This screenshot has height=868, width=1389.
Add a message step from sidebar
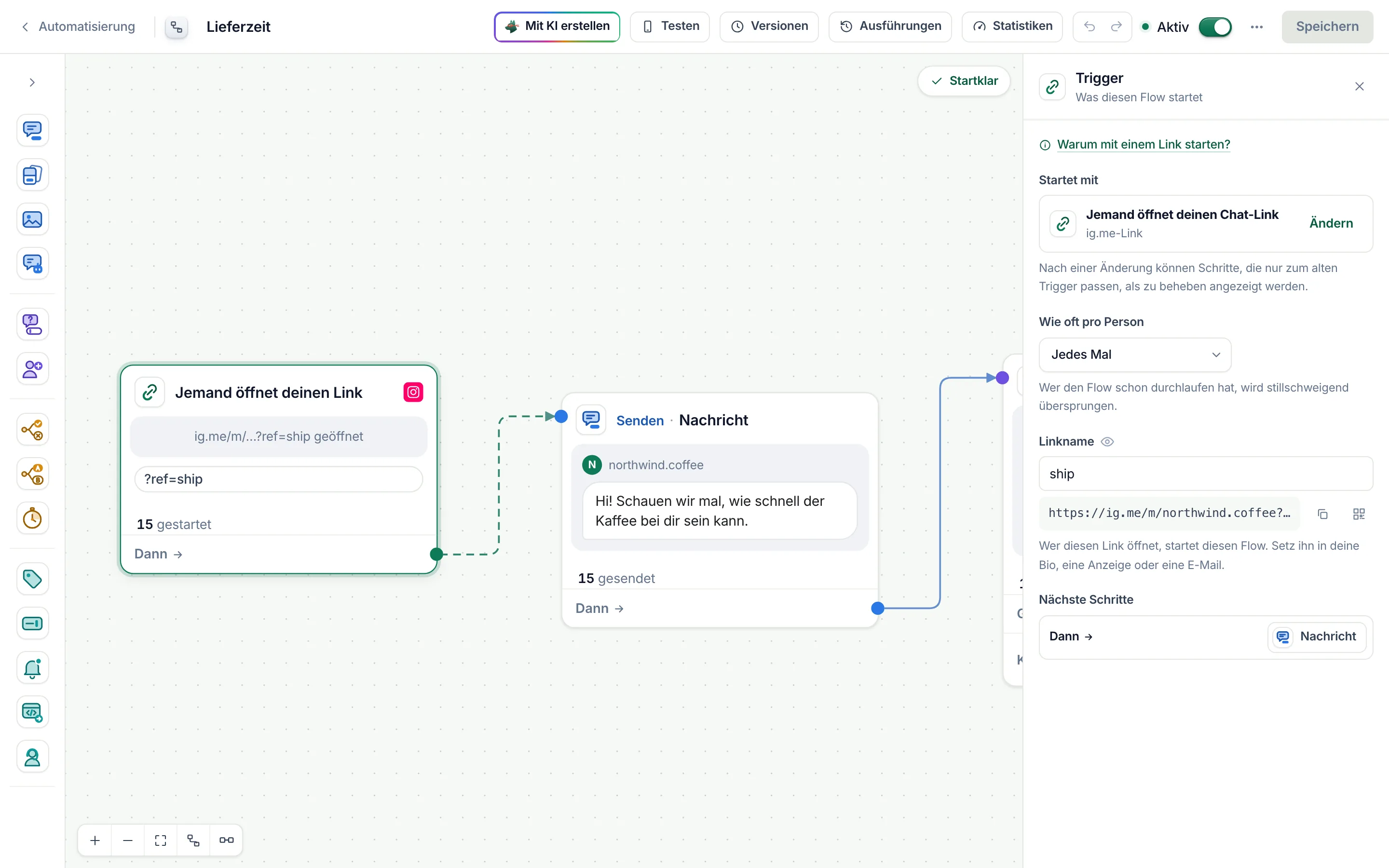pos(32,130)
